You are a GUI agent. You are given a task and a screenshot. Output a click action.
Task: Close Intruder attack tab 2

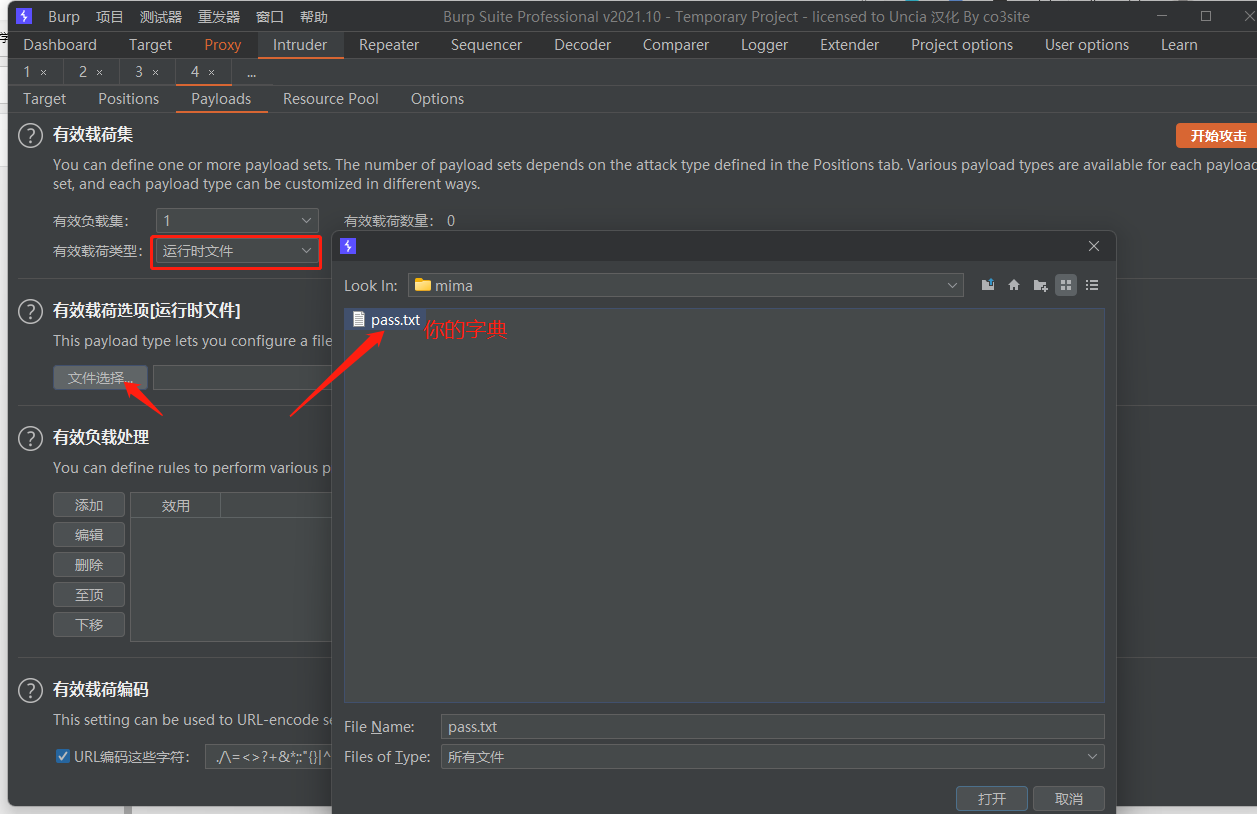pos(99,73)
